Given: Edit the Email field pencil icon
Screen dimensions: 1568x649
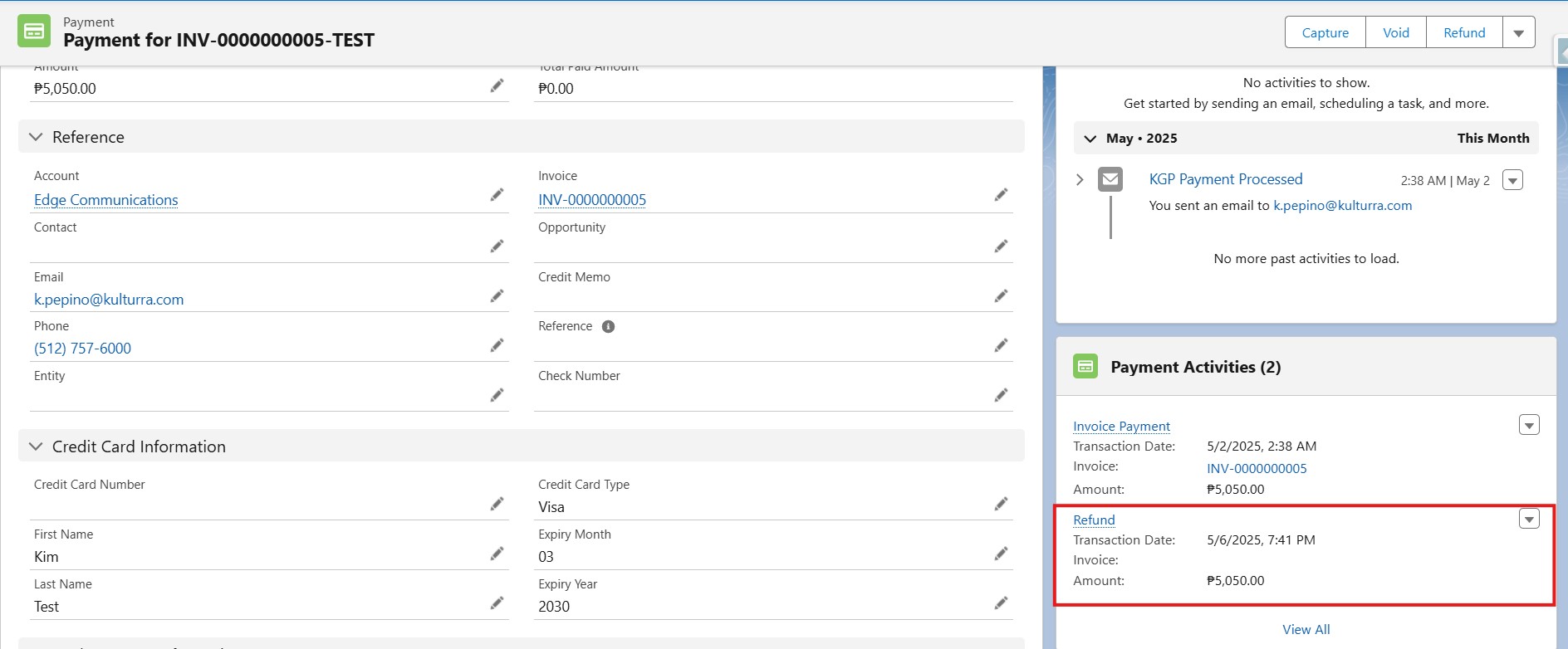Looking at the screenshot, I should [x=497, y=296].
